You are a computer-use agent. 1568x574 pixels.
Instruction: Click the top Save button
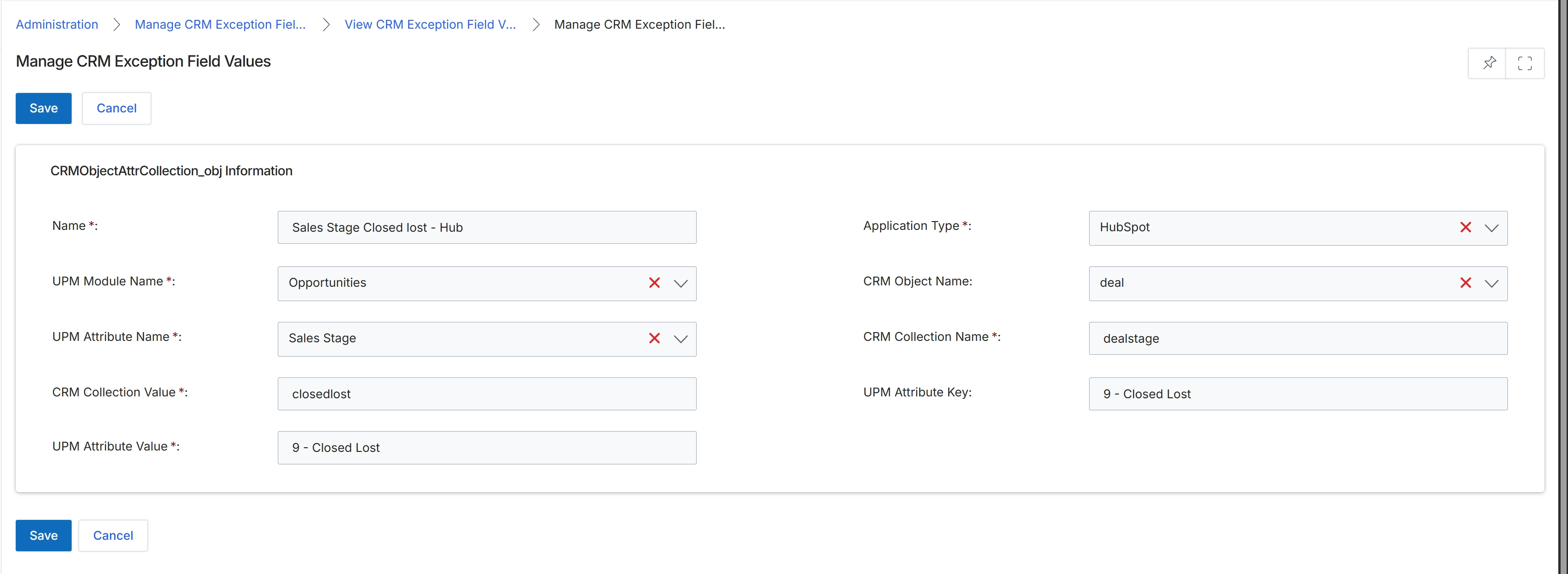point(44,108)
